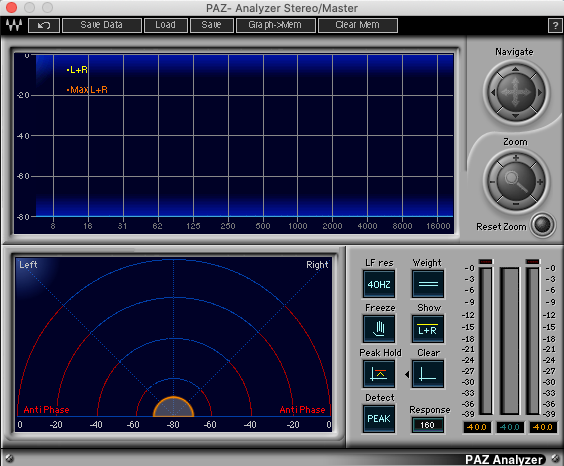Click the left level meter bar

[x=486, y=341]
